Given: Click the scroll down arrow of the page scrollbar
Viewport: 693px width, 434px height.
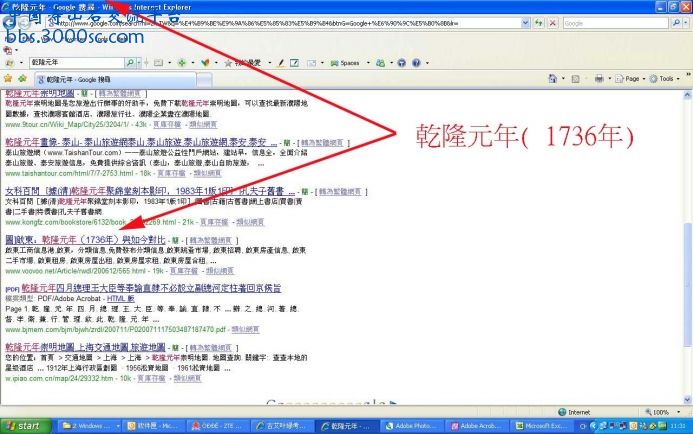Looking at the screenshot, I should pos(687,400).
